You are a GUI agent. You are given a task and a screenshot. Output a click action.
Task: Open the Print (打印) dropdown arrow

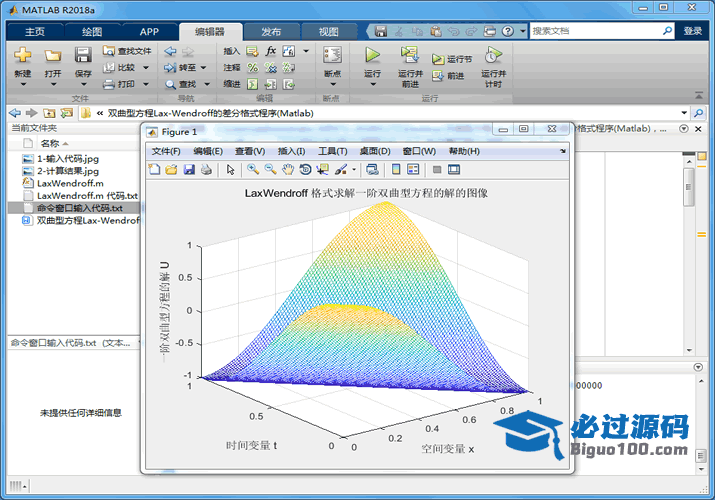tap(146, 84)
